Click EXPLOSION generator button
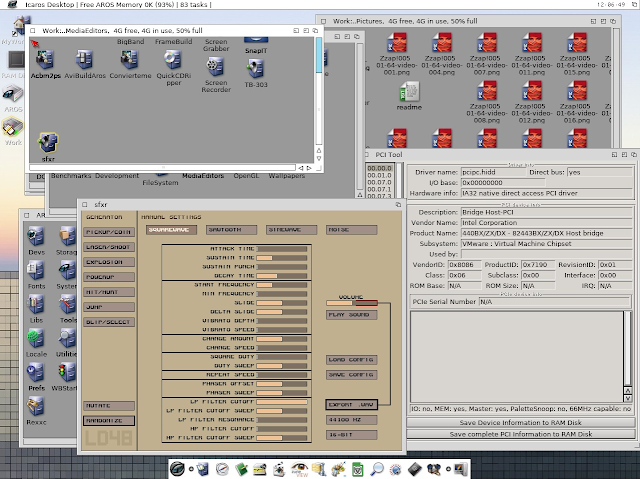Image resolution: width=640 pixels, height=479 pixels. [x=109, y=262]
